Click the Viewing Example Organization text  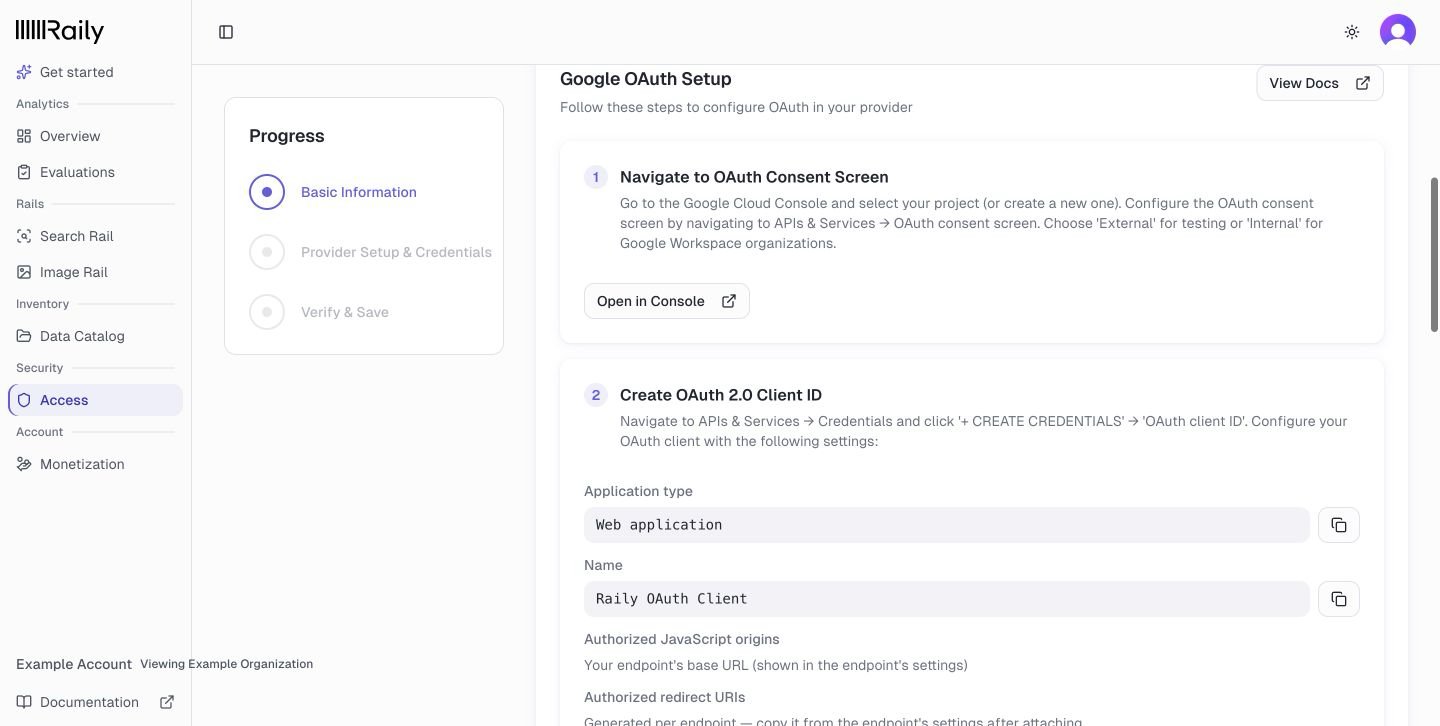tap(226, 664)
